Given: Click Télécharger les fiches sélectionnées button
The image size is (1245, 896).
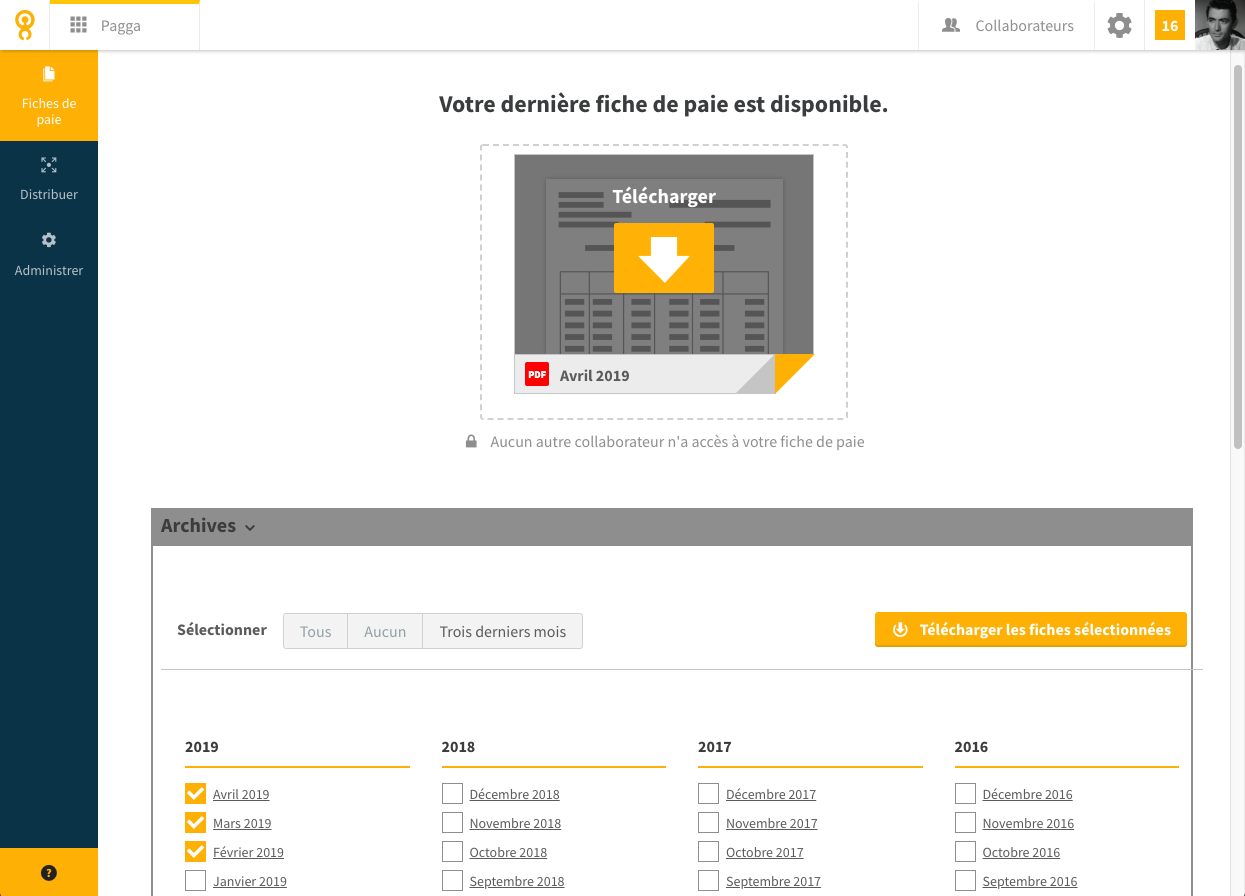Looking at the screenshot, I should coord(1031,630).
